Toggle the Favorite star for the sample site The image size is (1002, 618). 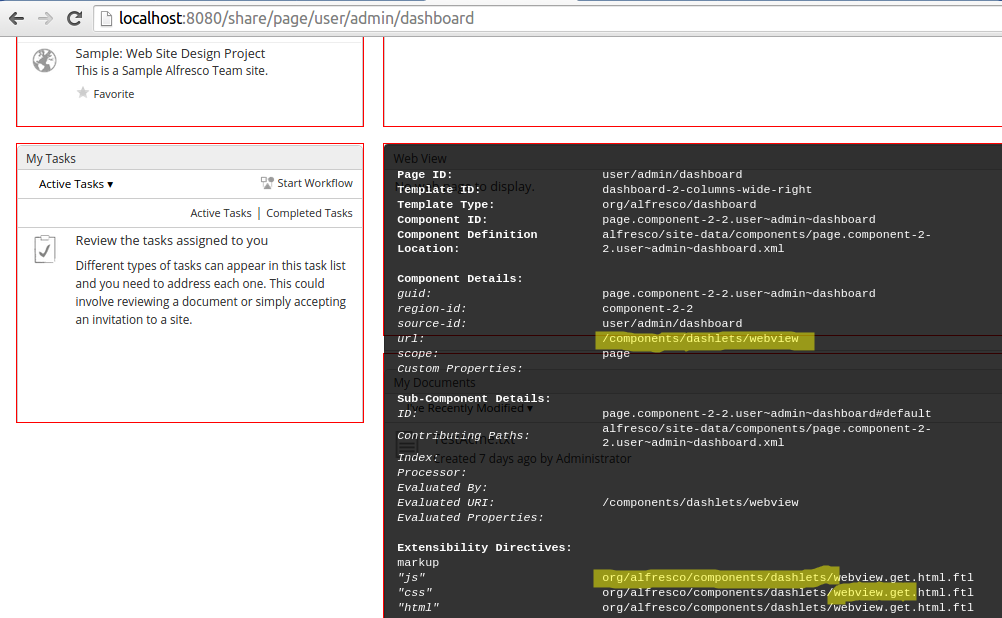coord(84,93)
